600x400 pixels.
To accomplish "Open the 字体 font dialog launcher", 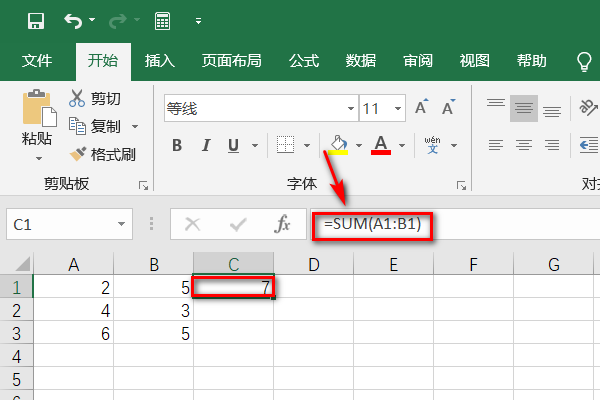I will pos(461,186).
